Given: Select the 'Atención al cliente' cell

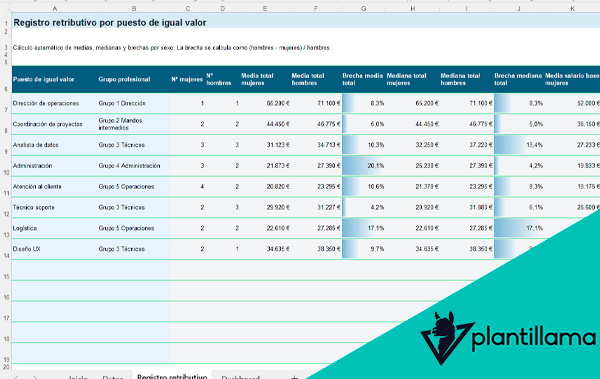Looking at the screenshot, I should tap(55, 186).
